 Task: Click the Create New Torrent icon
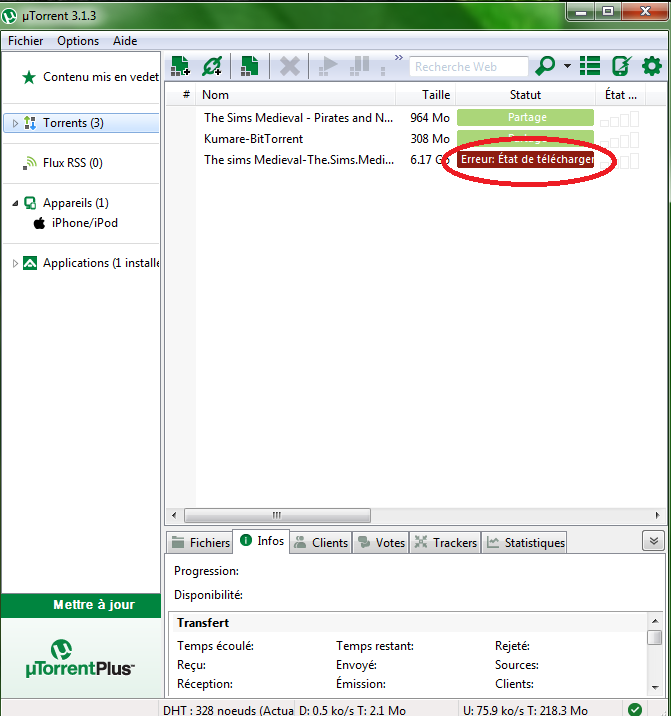coord(250,66)
